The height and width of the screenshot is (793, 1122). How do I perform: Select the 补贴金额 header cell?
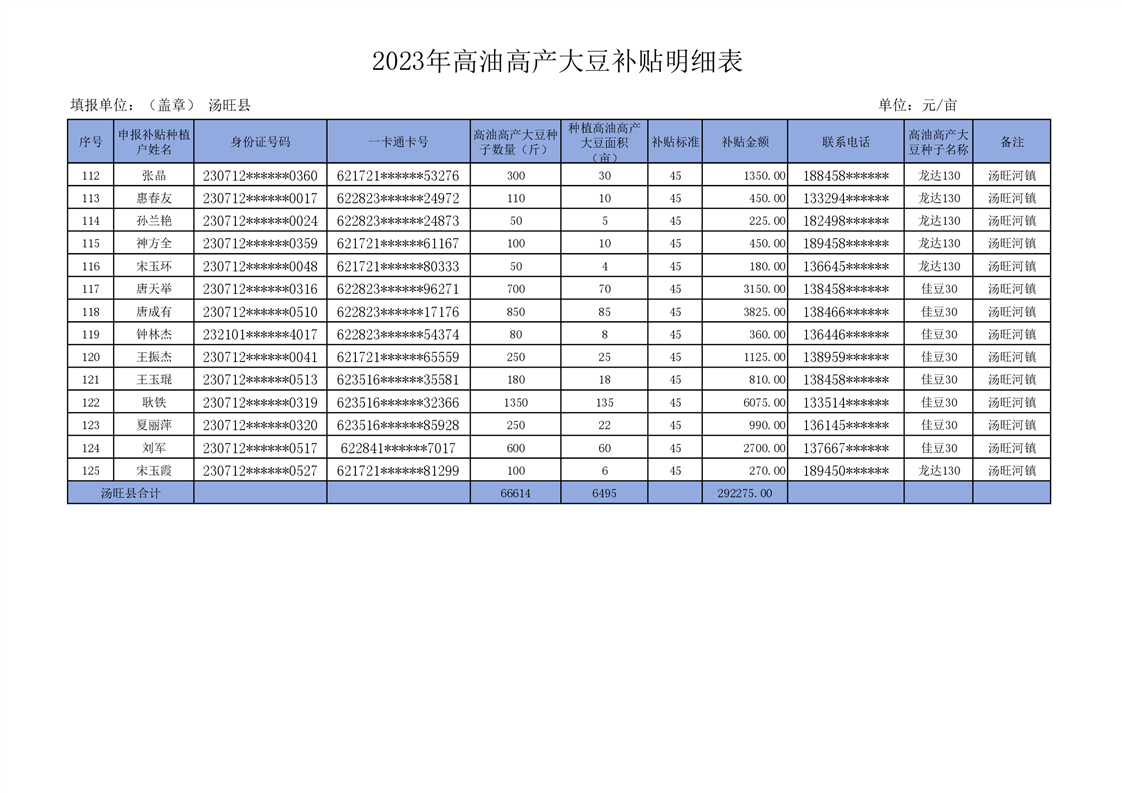[x=745, y=142]
